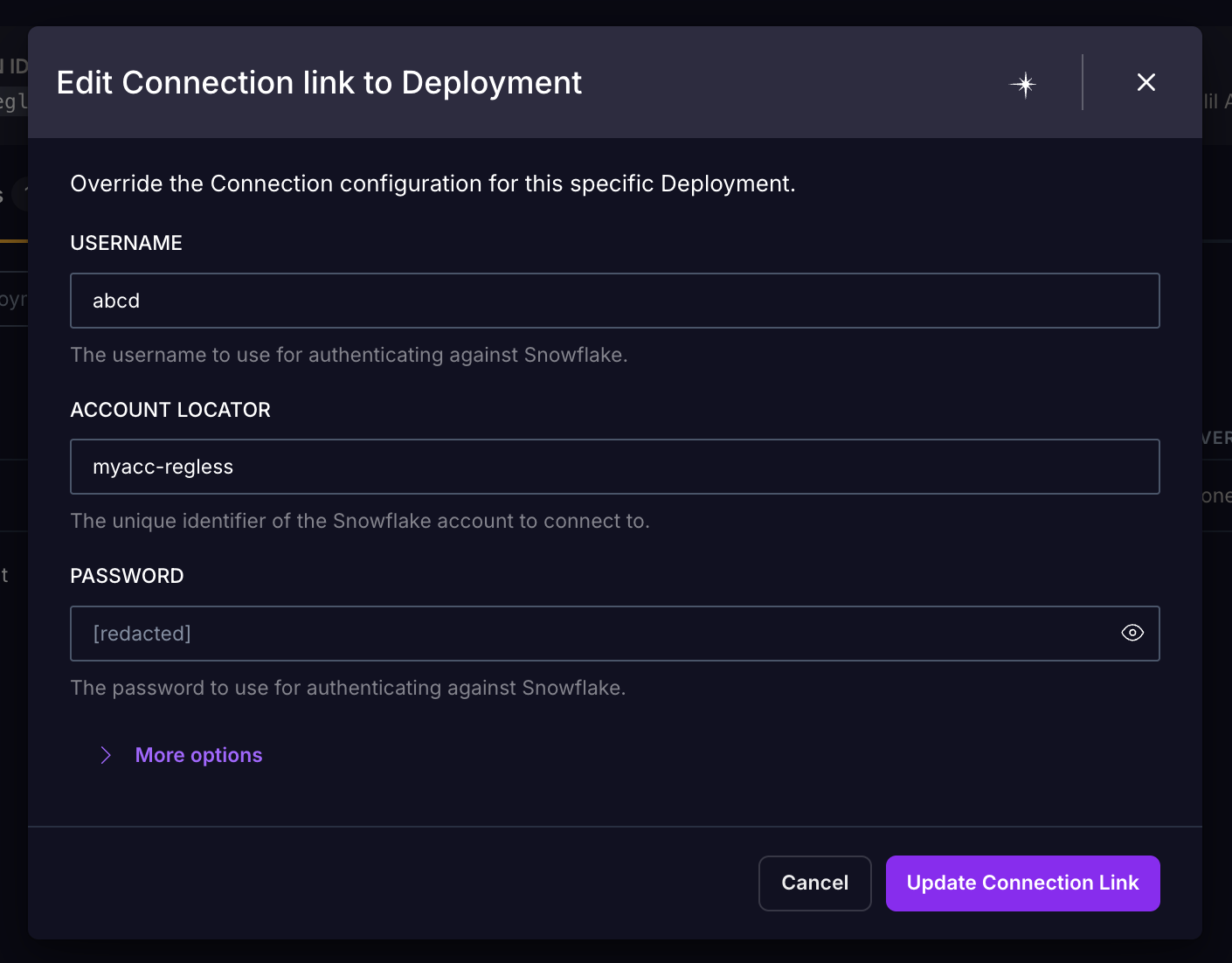Click the unique identifier helper text
This screenshot has height=963, width=1232.
(360, 521)
